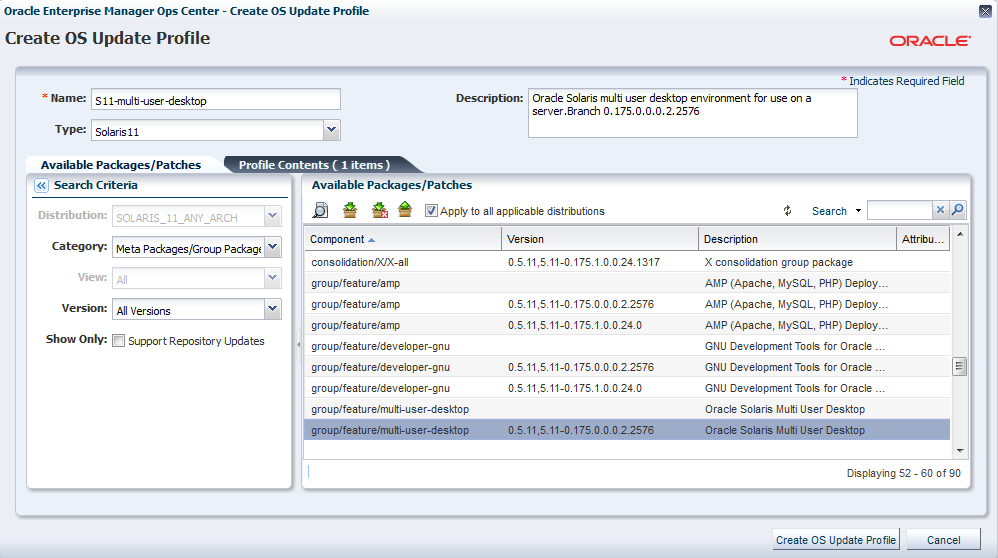The height and width of the screenshot is (558, 998).
Task: Sort by the Version column header
Action: click(600, 239)
